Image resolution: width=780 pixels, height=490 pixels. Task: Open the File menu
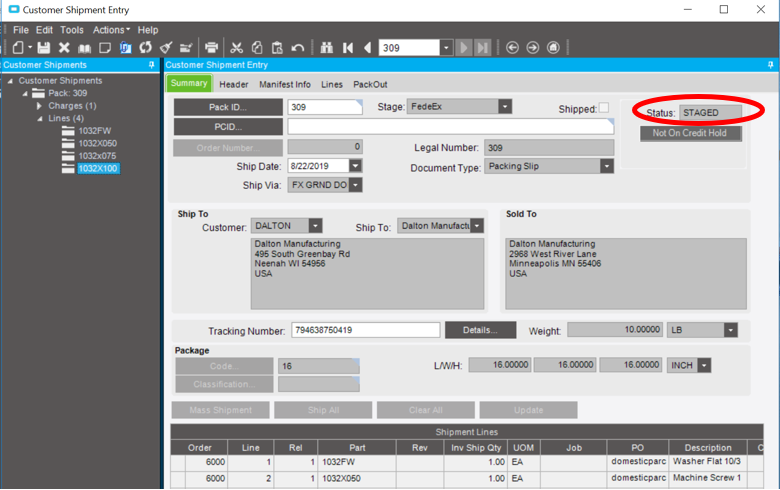20,30
